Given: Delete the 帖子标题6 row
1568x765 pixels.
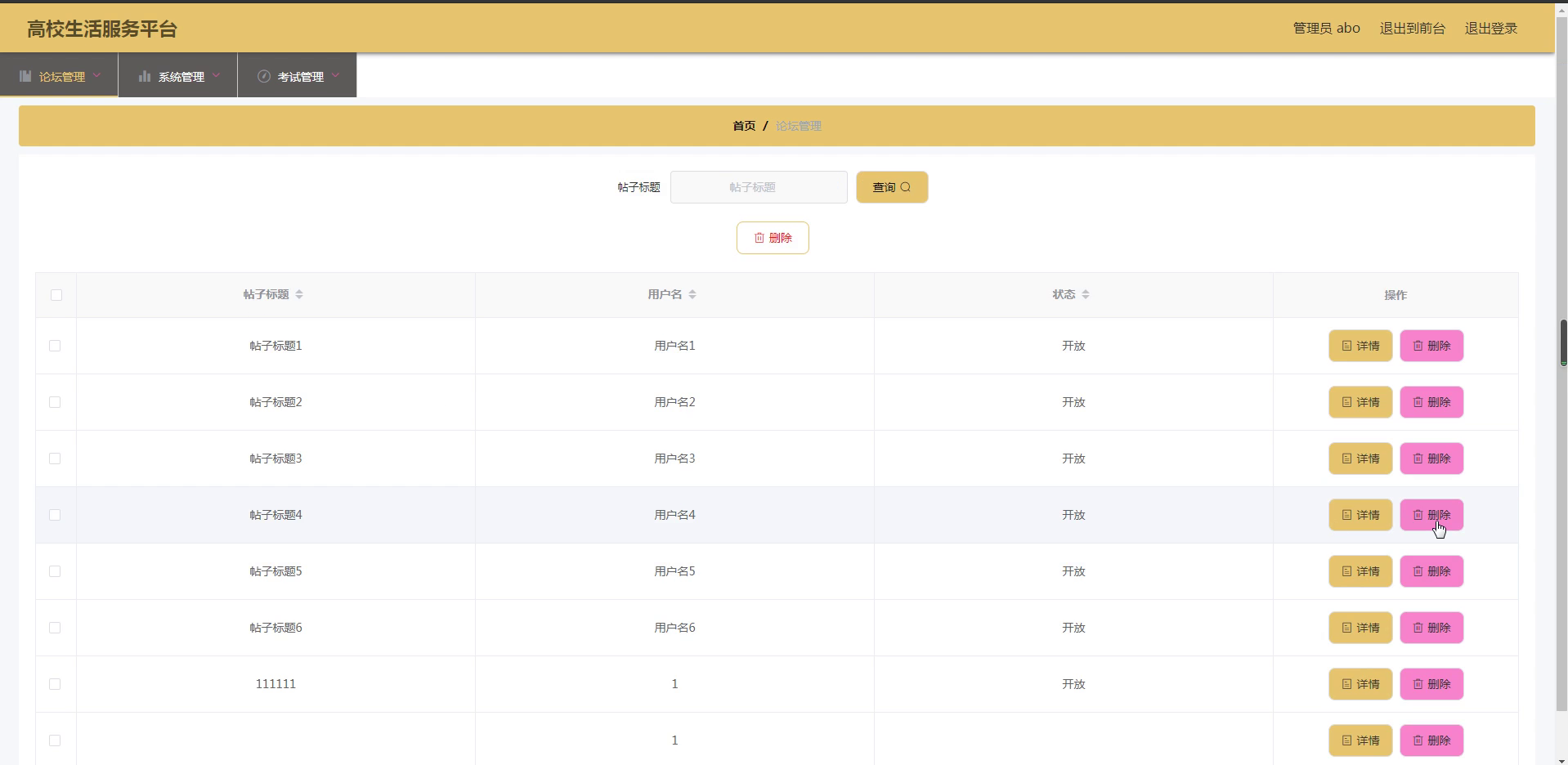Looking at the screenshot, I should [1431, 628].
